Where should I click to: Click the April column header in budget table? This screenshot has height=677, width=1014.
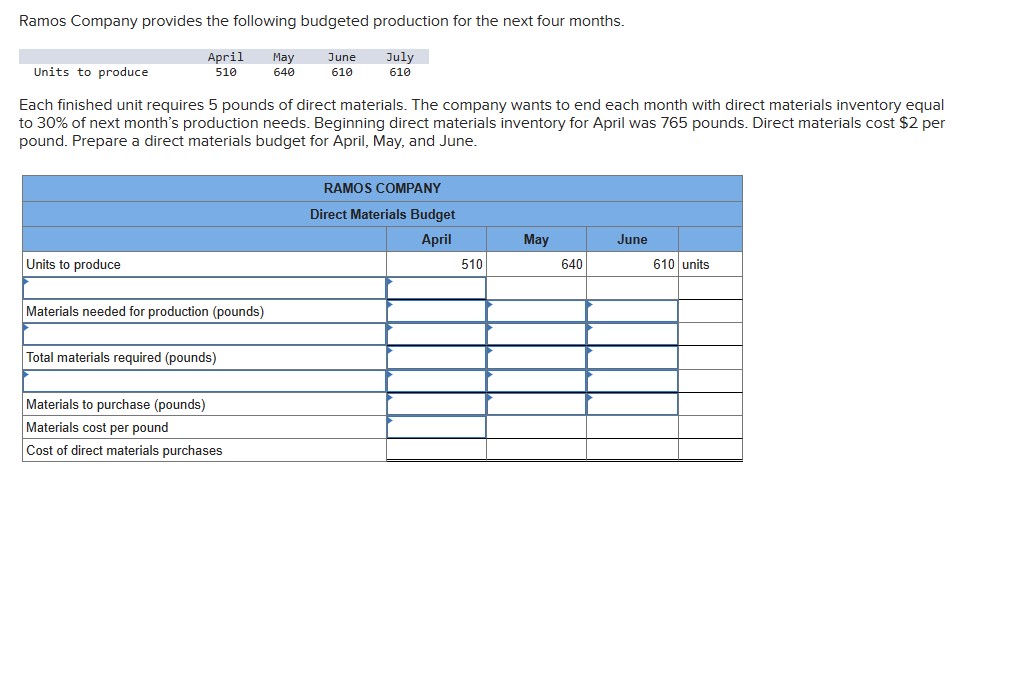(x=437, y=239)
